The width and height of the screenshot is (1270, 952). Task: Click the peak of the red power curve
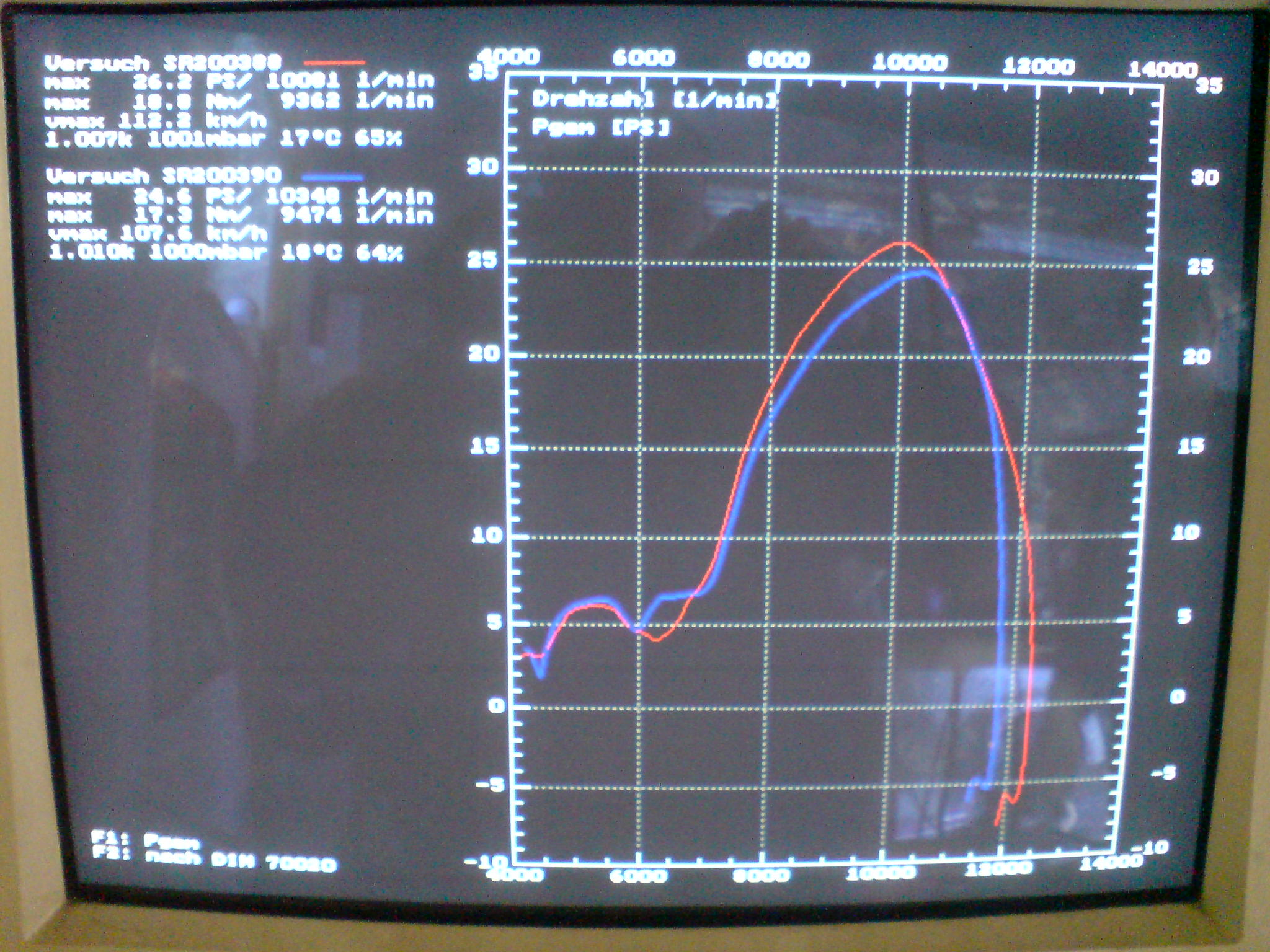pyautogui.click(x=902, y=243)
